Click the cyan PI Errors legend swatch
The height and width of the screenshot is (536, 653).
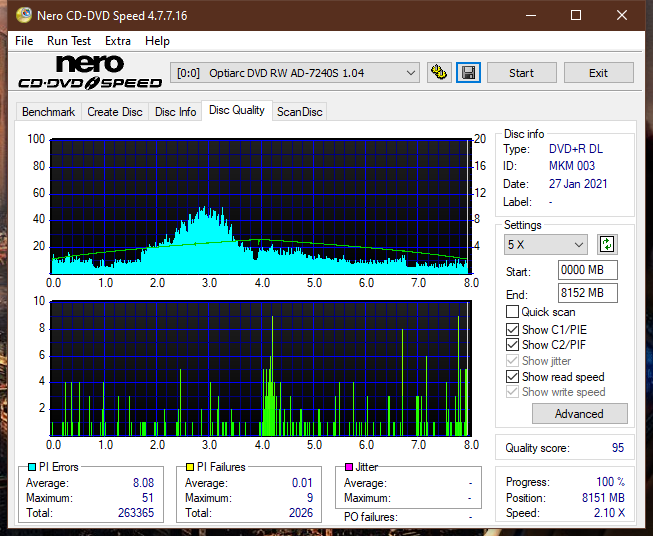click(33, 467)
